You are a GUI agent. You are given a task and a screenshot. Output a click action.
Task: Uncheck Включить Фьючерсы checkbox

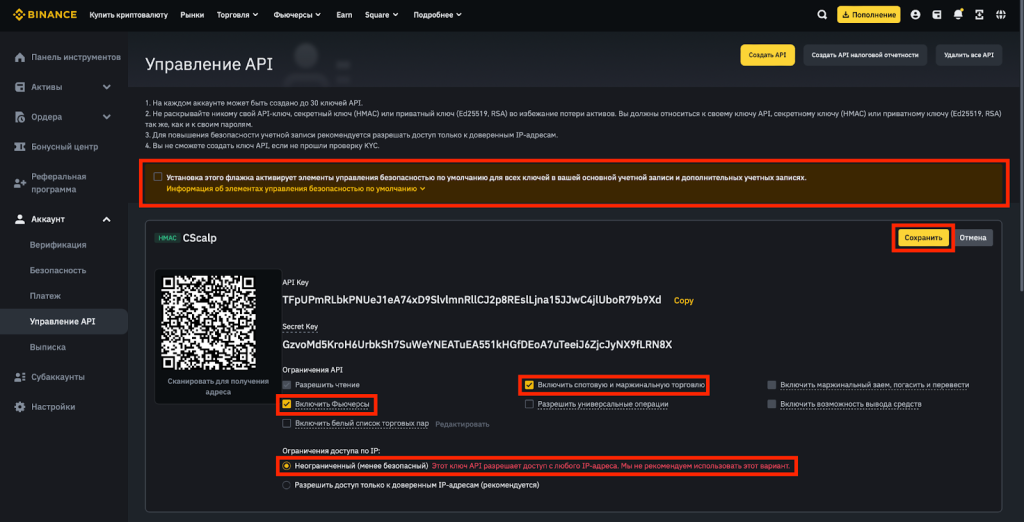(286, 404)
